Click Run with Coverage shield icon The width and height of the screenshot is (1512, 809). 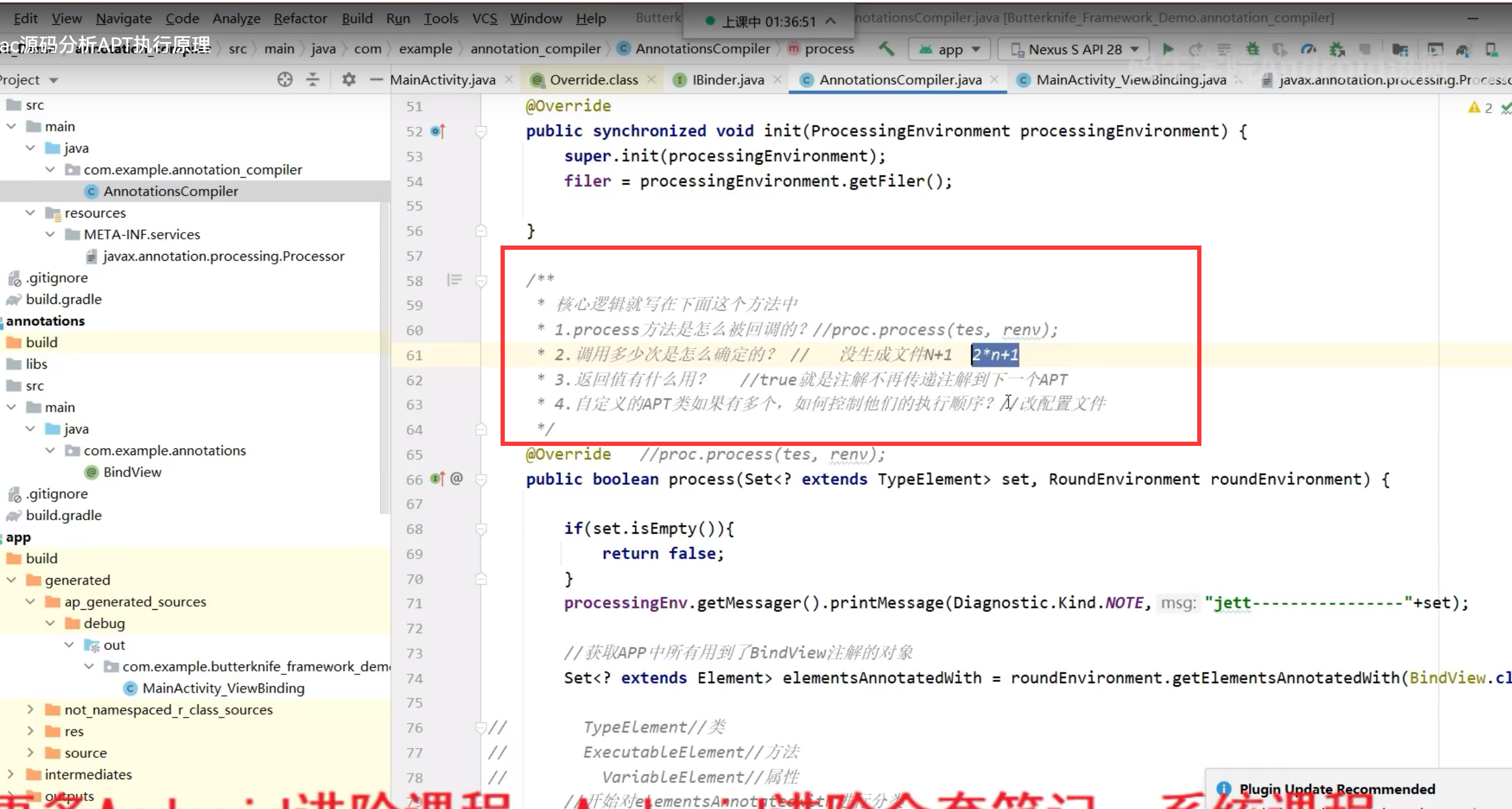coord(1280,49)
